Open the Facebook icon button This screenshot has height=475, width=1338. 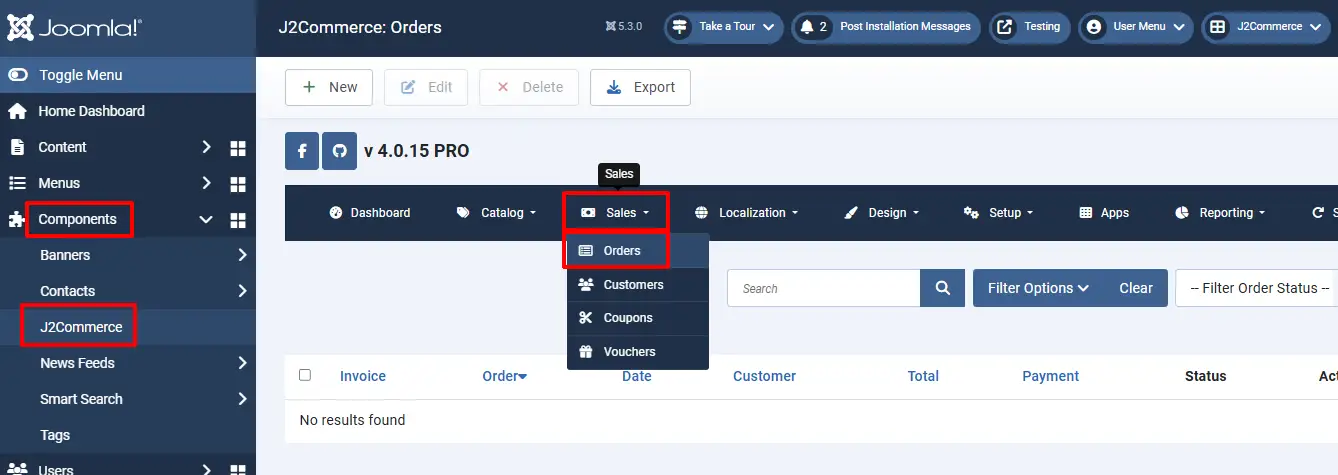302,151
